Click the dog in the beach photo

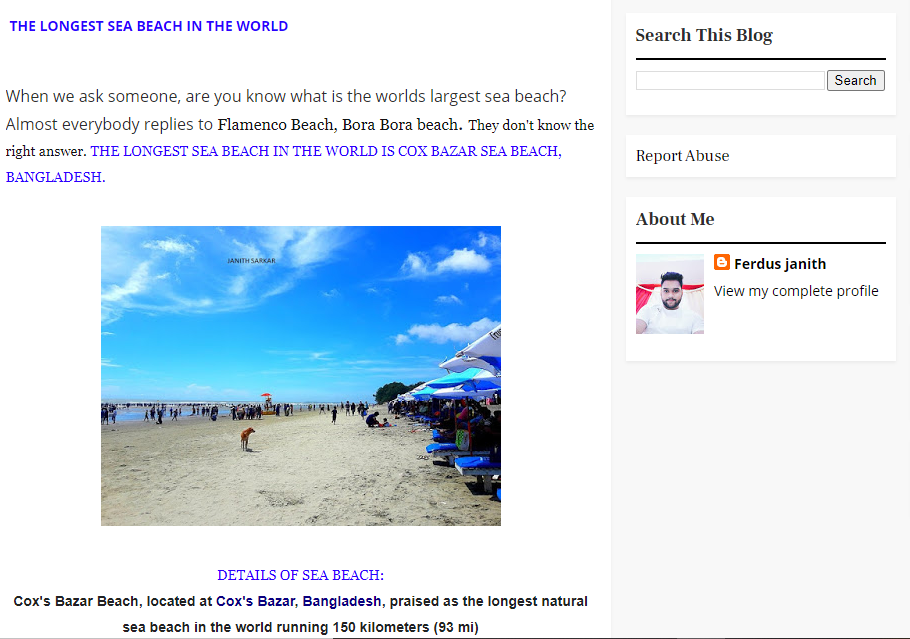coord(248,438)
